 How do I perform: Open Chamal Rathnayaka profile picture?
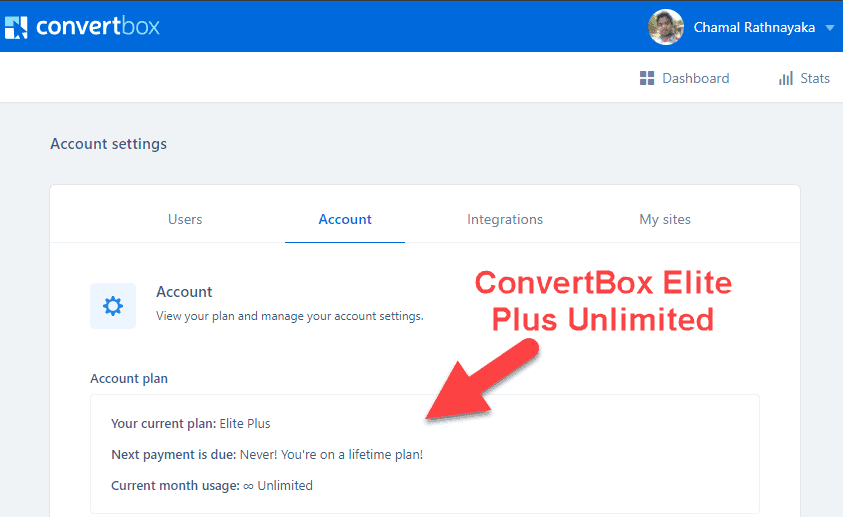[x=666, y=27]
